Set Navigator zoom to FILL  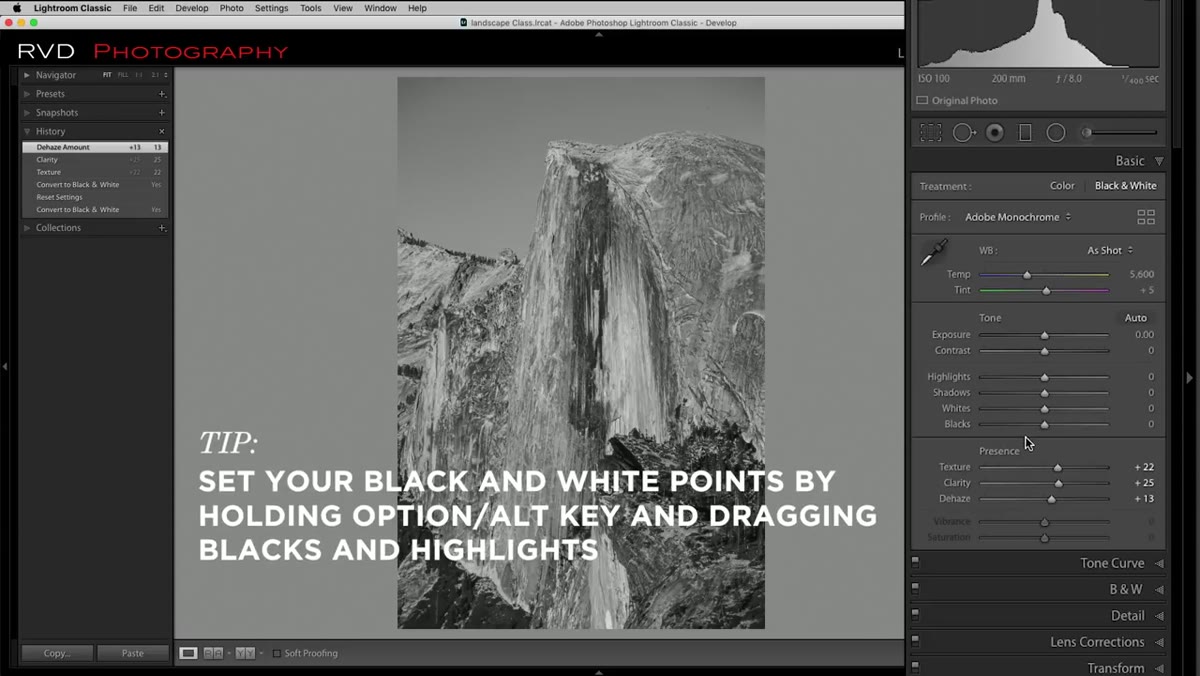(x=122, y=75)
